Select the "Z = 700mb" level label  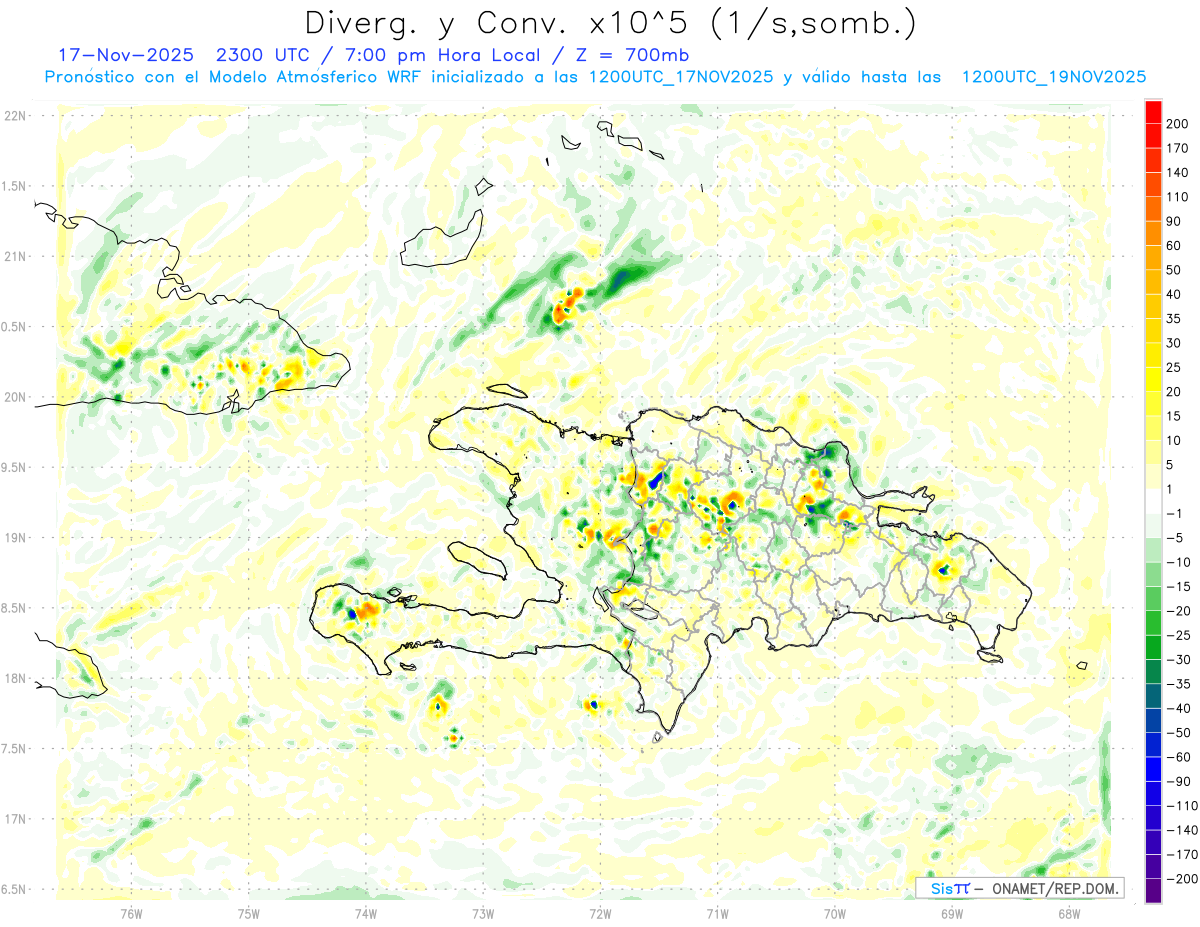pyautogui.click(x=634, y=54)
